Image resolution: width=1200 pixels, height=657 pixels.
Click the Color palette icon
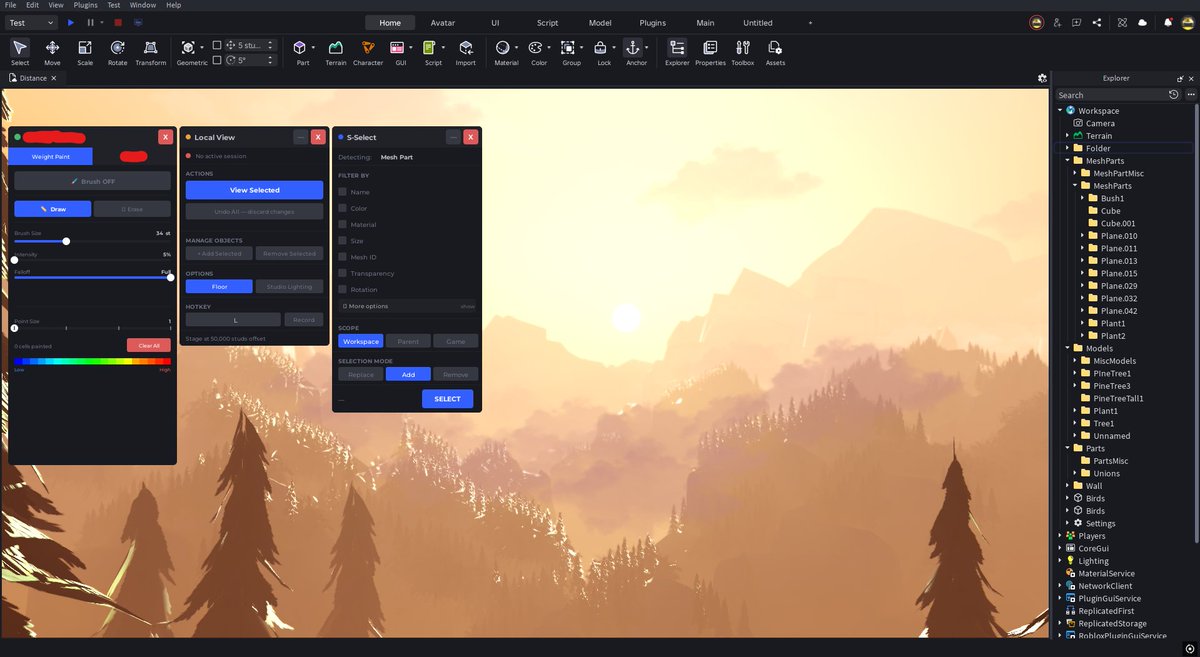(536, 47)
